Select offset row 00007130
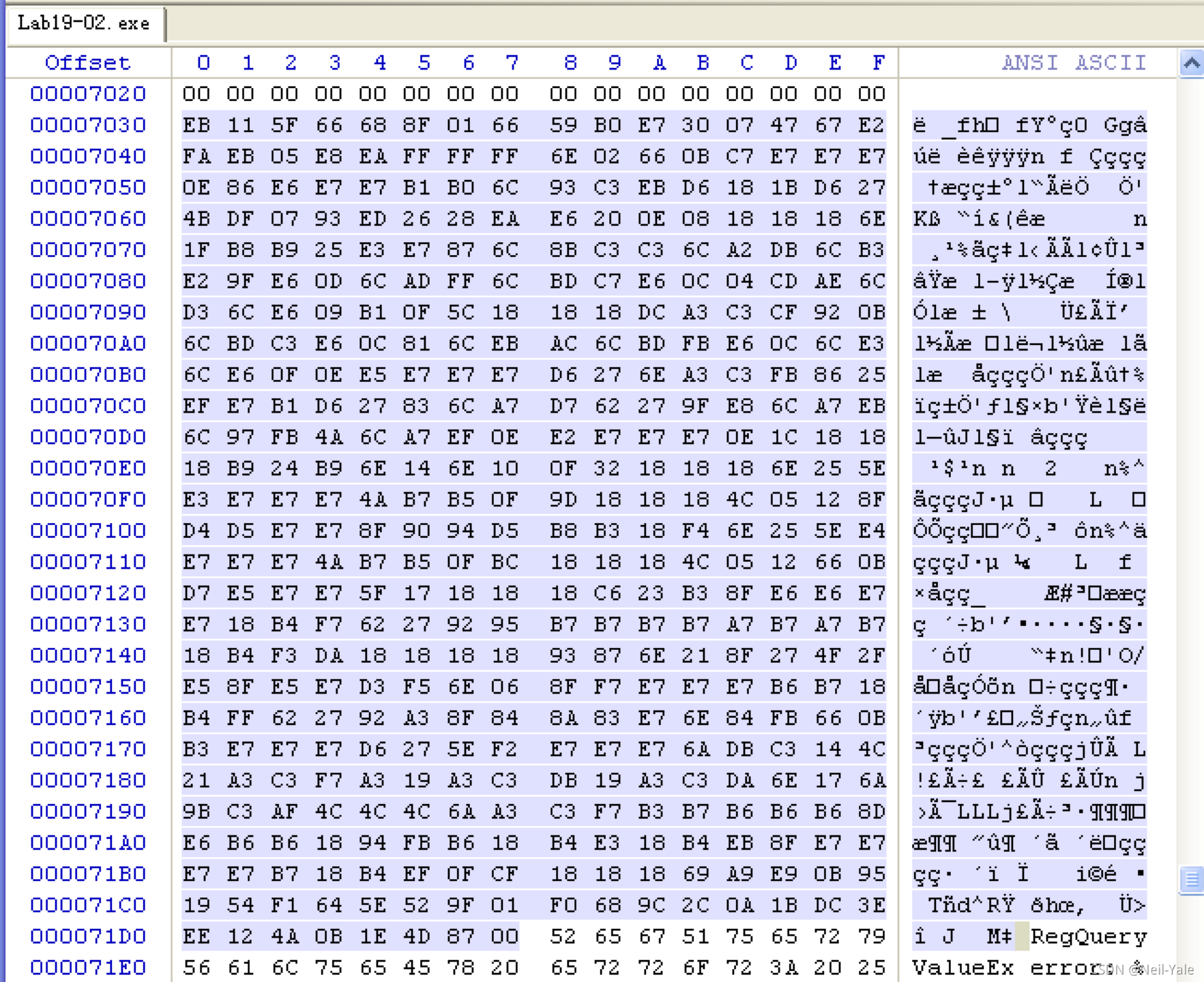The width and height of the screenshot is (1204, 982). 88,625
